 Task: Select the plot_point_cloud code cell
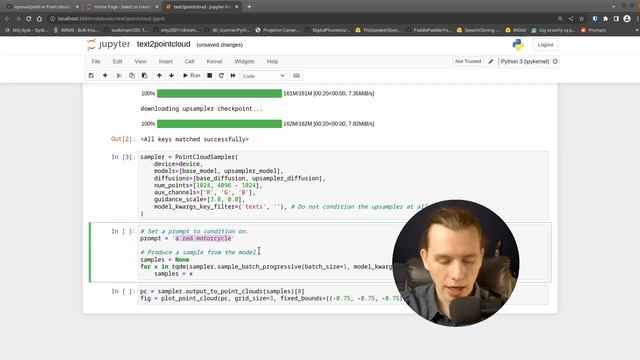click(344, 295)
